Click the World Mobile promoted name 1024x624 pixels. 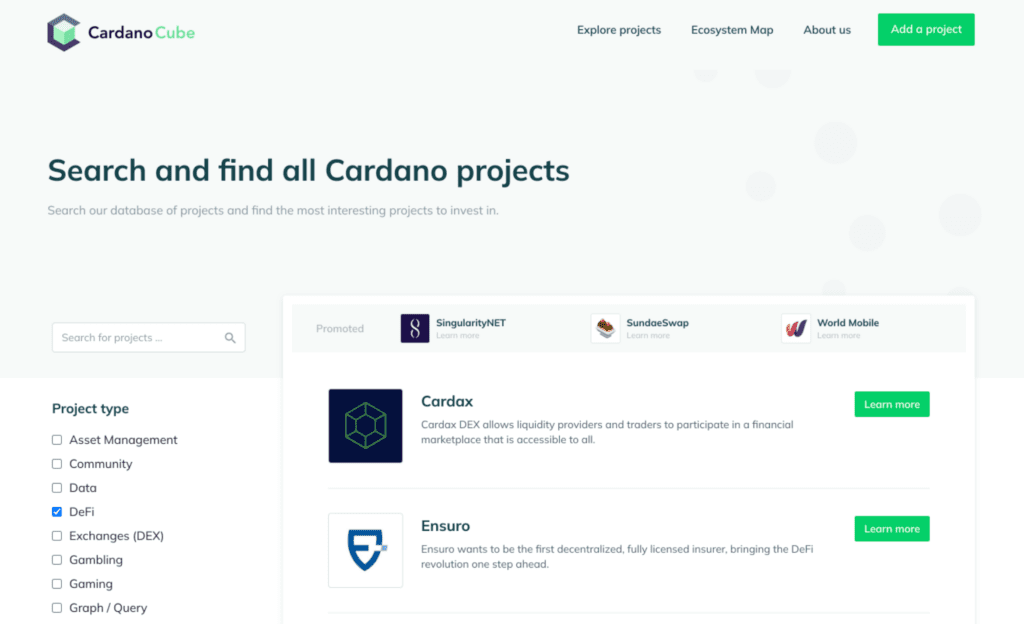tap(848, 322)
